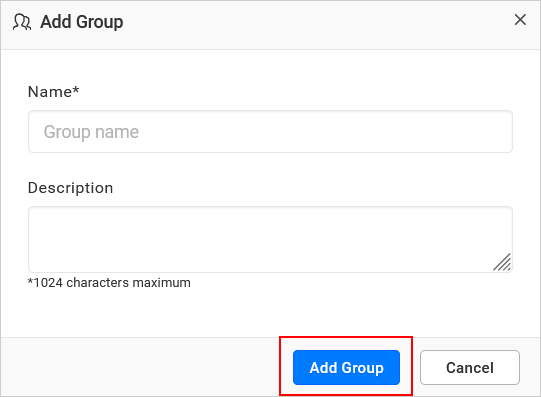
Task: Select the '*1024 characters maximum' hint text
Action: pyautogui.click(x=109, y=282)
